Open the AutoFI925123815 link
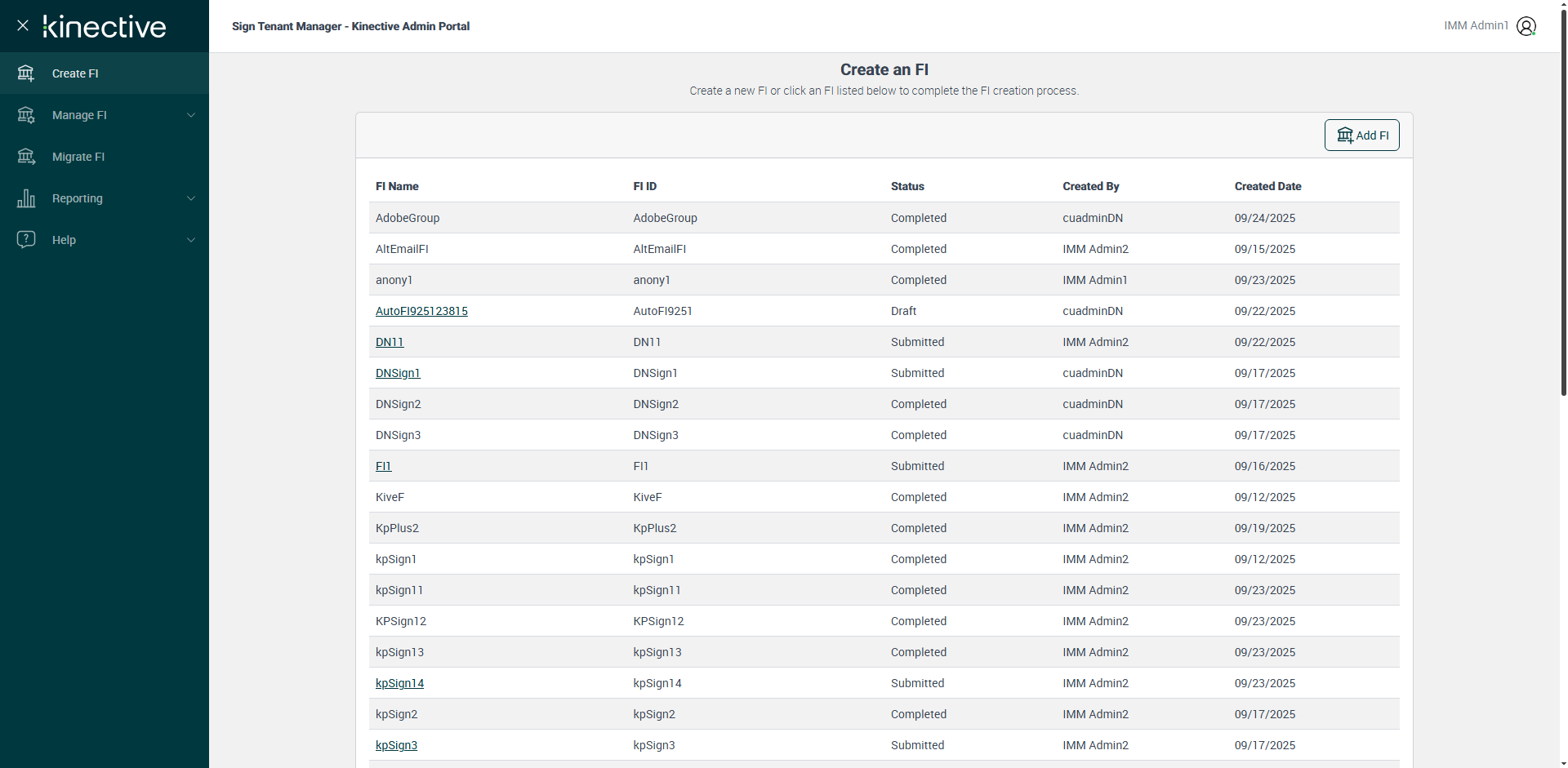This screenshot has width=1568, height=768. [421, 311]
